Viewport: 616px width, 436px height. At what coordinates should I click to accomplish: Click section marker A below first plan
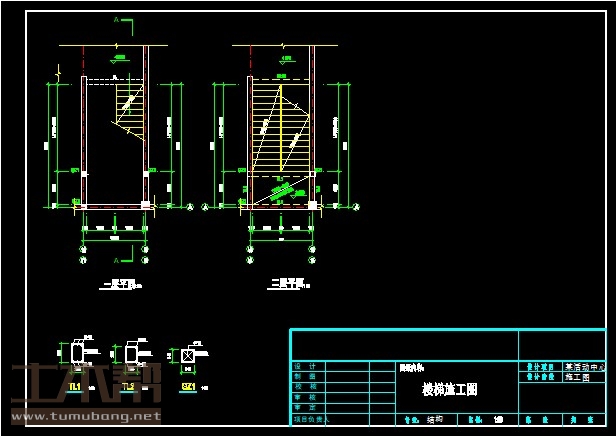pos(116,260)
